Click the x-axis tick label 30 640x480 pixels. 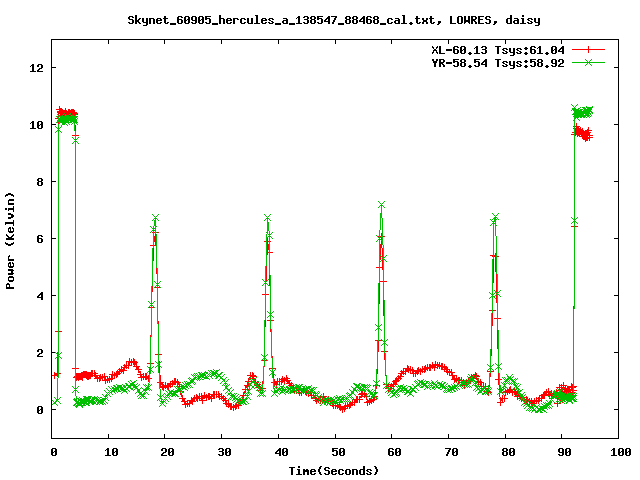coord(224,452)
